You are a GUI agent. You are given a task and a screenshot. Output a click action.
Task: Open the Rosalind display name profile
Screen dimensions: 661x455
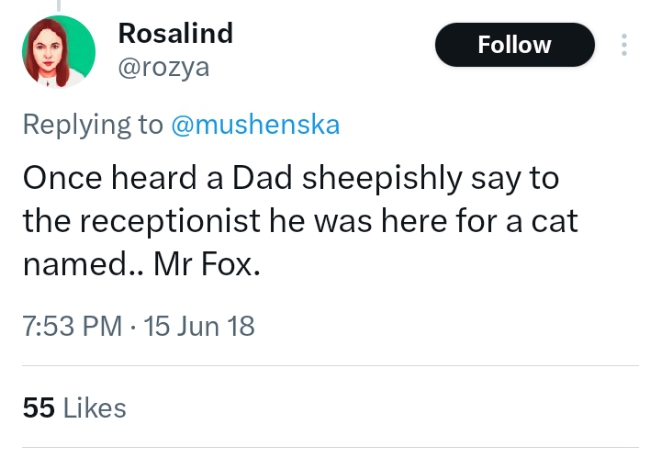(175, 33)
